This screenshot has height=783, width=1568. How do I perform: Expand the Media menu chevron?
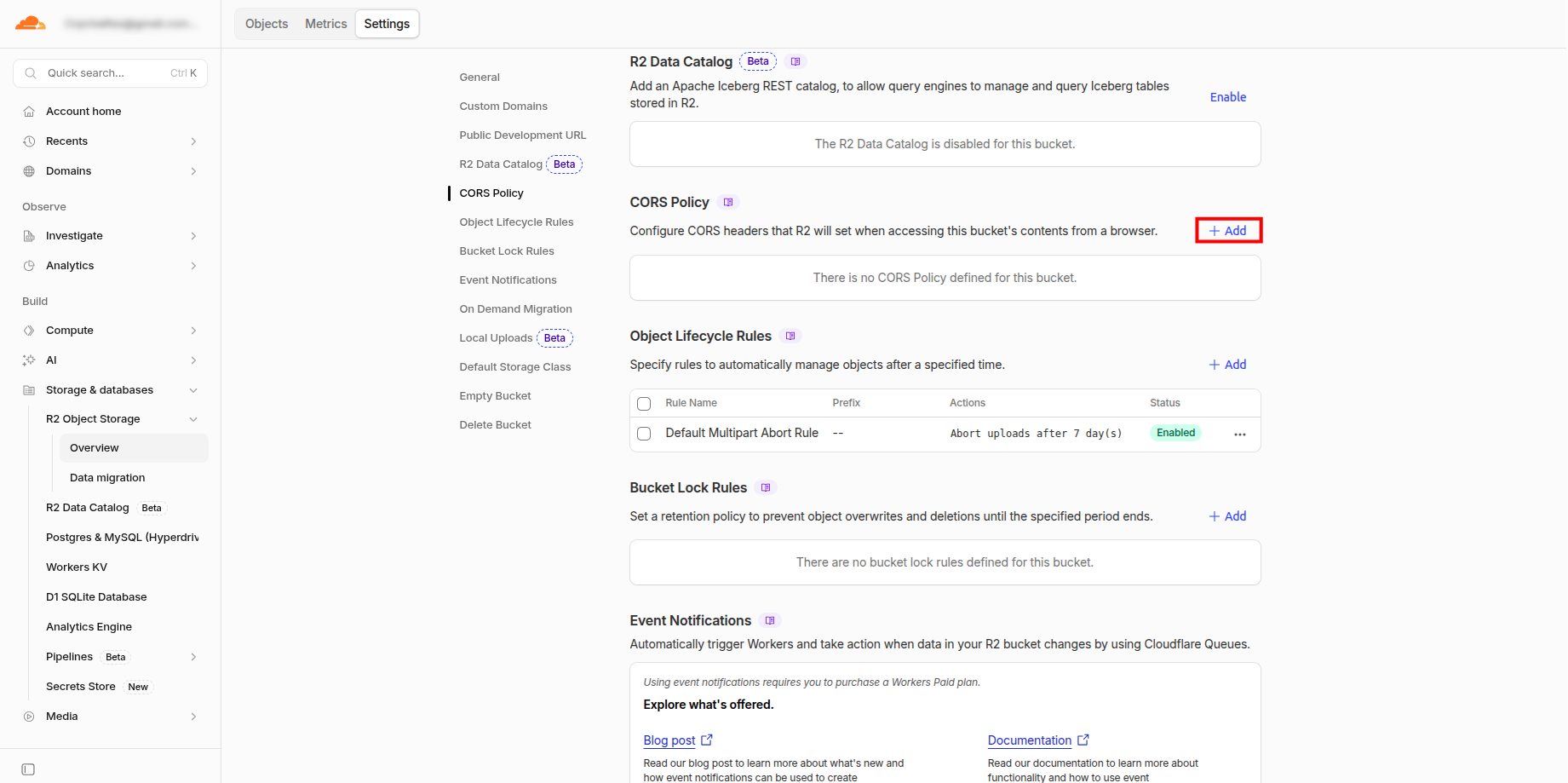coord(193,717)
